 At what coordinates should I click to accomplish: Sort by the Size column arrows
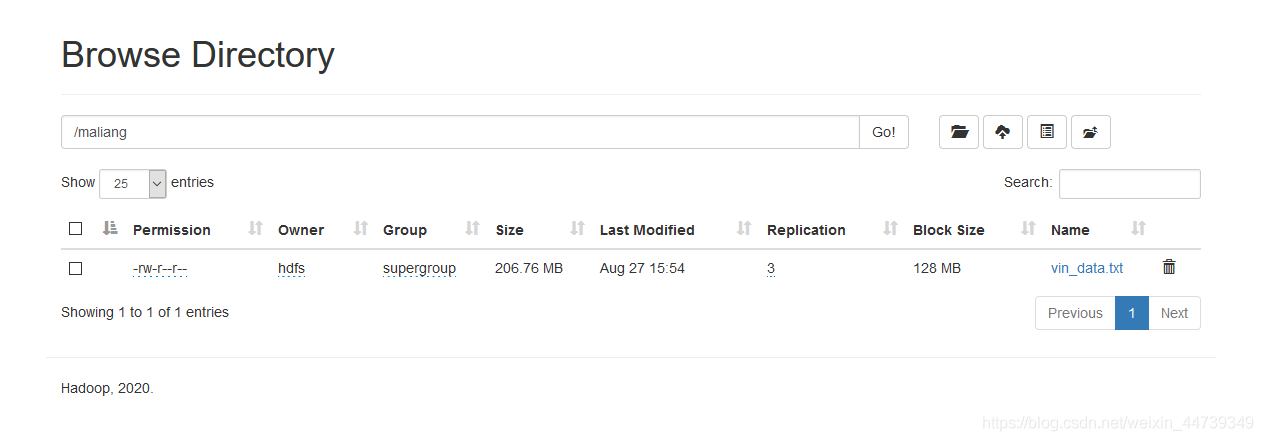(x=577, y=229)
